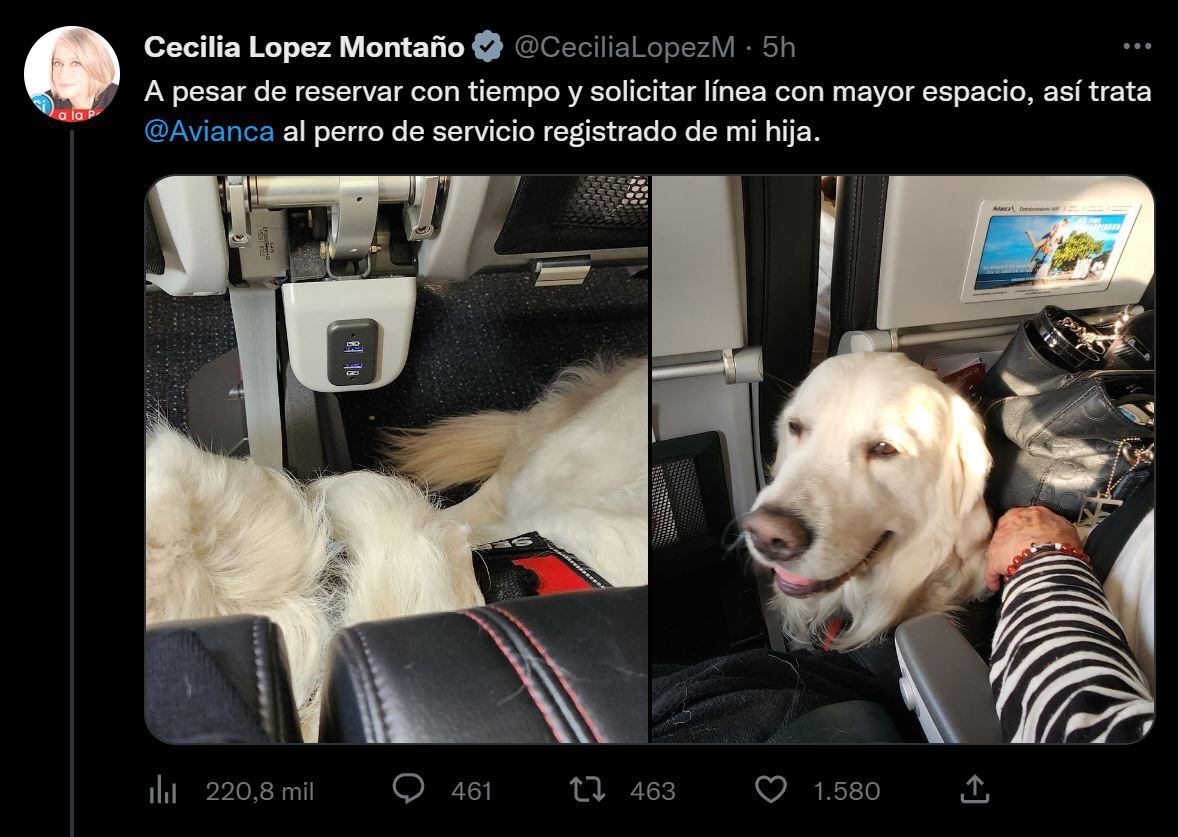This screenshot has height=837, width=1178.
Task: Open the three-dot more options menu
Action: [1137, 47]
